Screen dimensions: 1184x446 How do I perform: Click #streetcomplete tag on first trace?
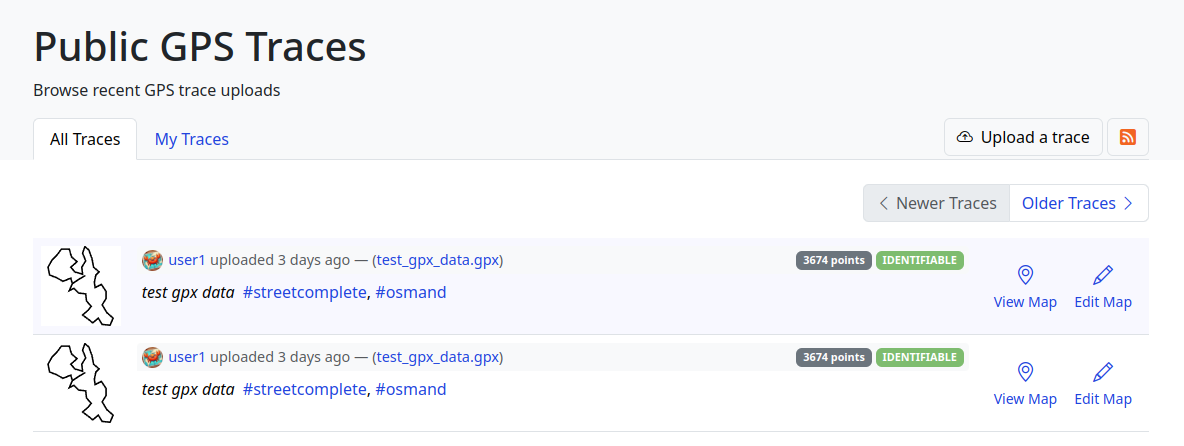pyautogui.click(x=305, y=292)
